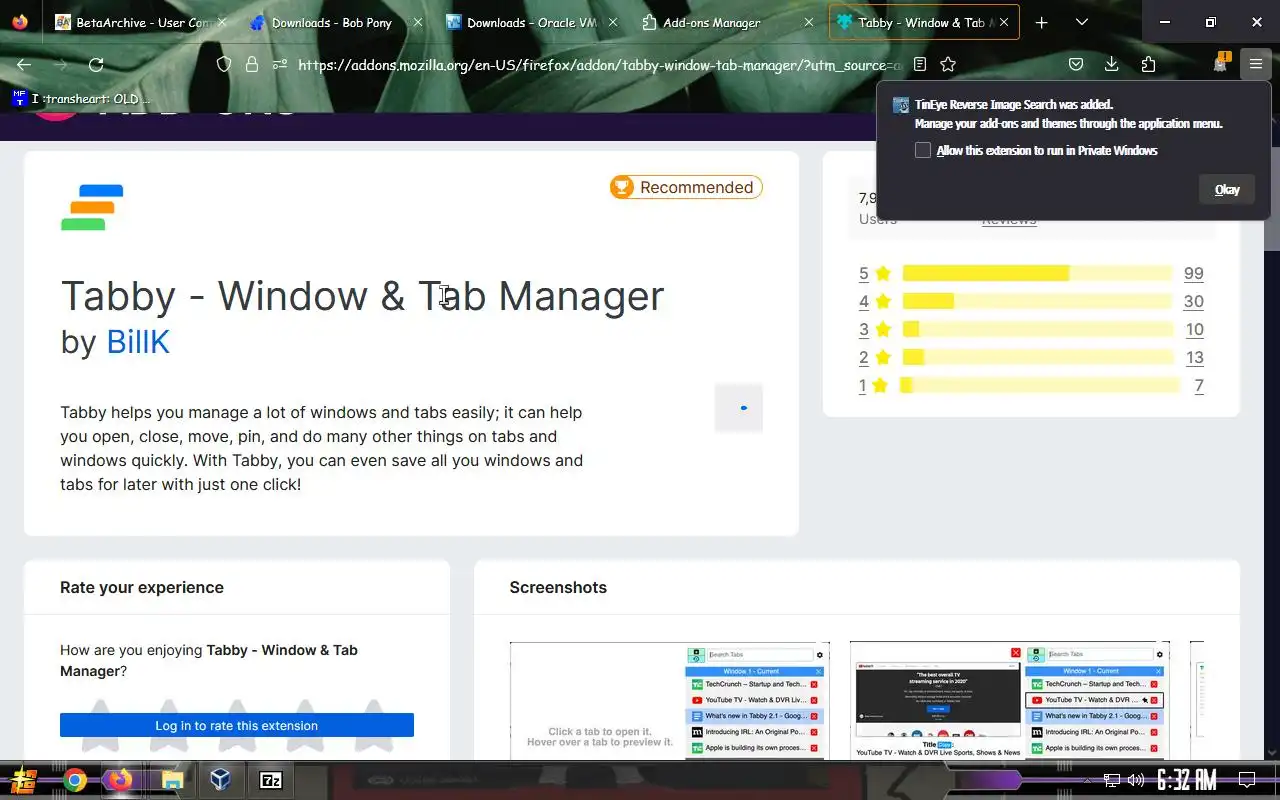Show hidden system tray icons
The height and width of the screenshot is (800, 1280).
pyautogui.click(x=1088, y=780)
